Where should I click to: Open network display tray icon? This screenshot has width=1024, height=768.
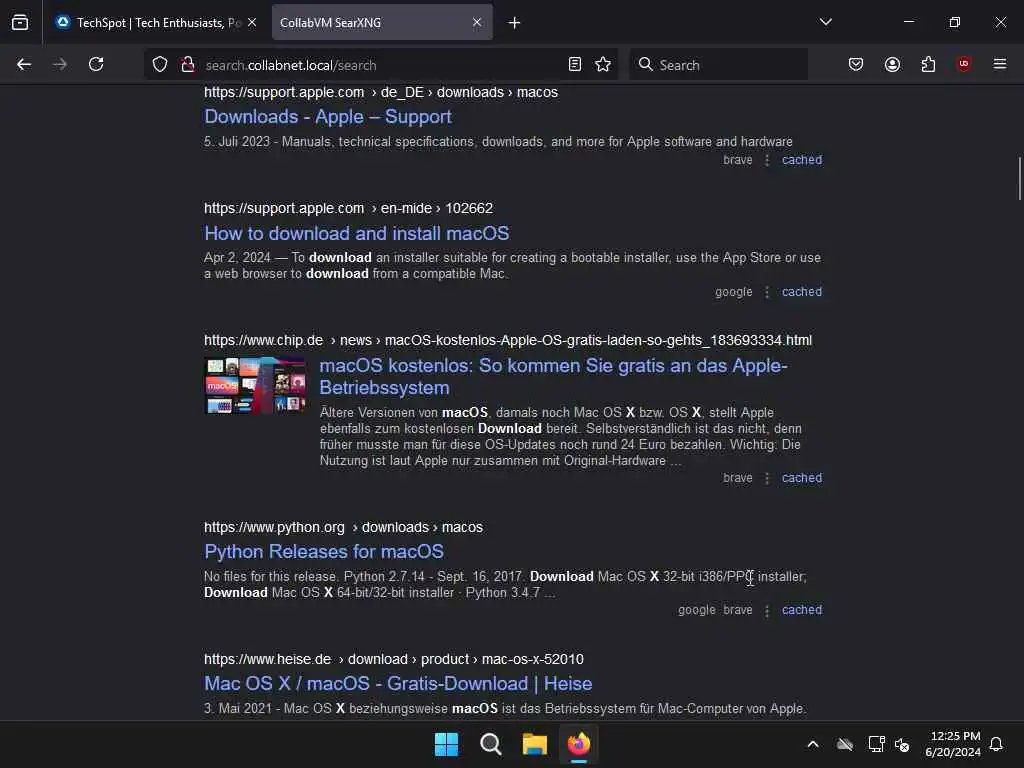876,744
